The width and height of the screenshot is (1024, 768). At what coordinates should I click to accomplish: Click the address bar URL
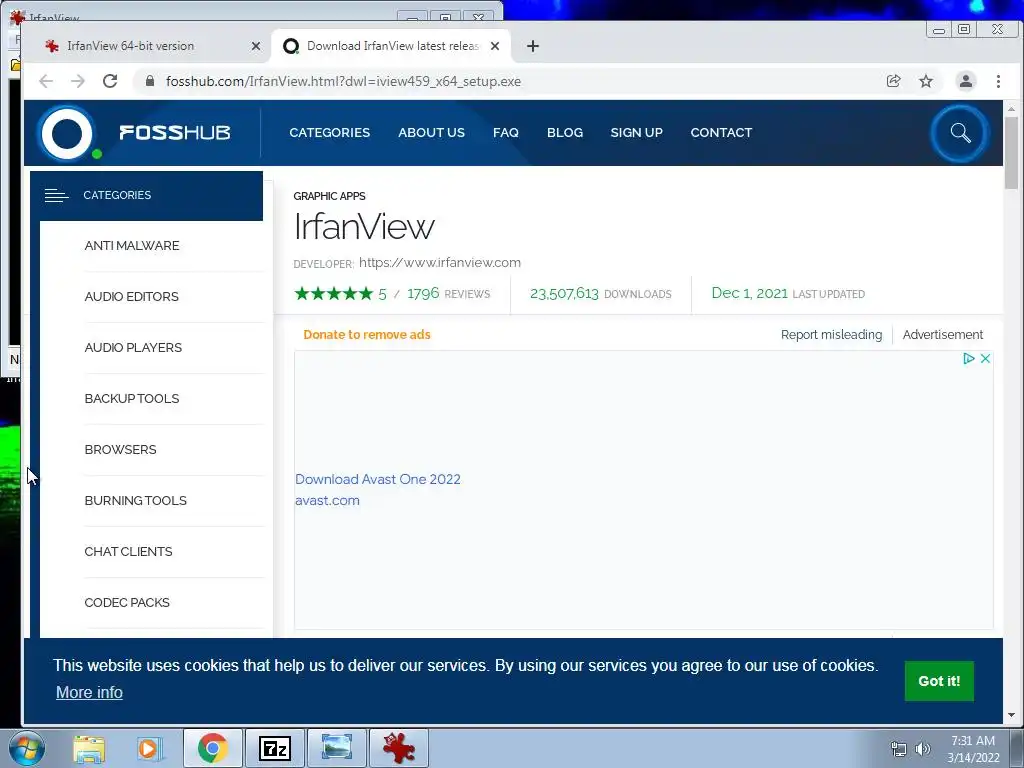pos(343,82)
